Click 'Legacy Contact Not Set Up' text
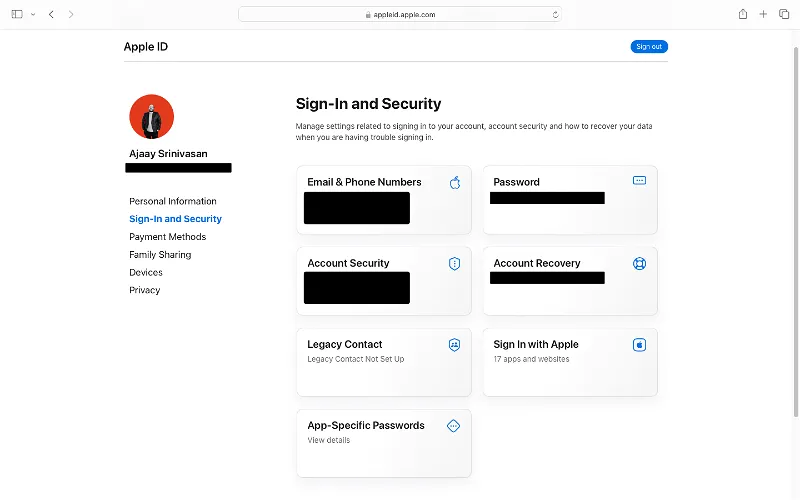800x500 pixels. [356, 359]
